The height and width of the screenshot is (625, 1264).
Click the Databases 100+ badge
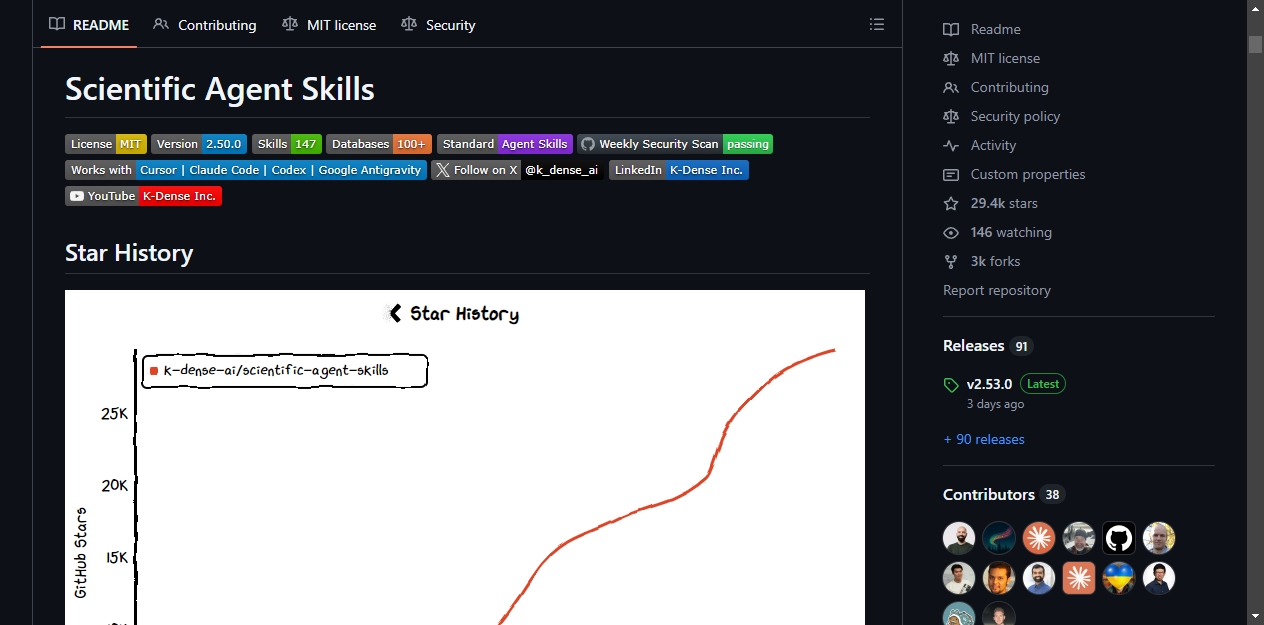pos(379,144)
